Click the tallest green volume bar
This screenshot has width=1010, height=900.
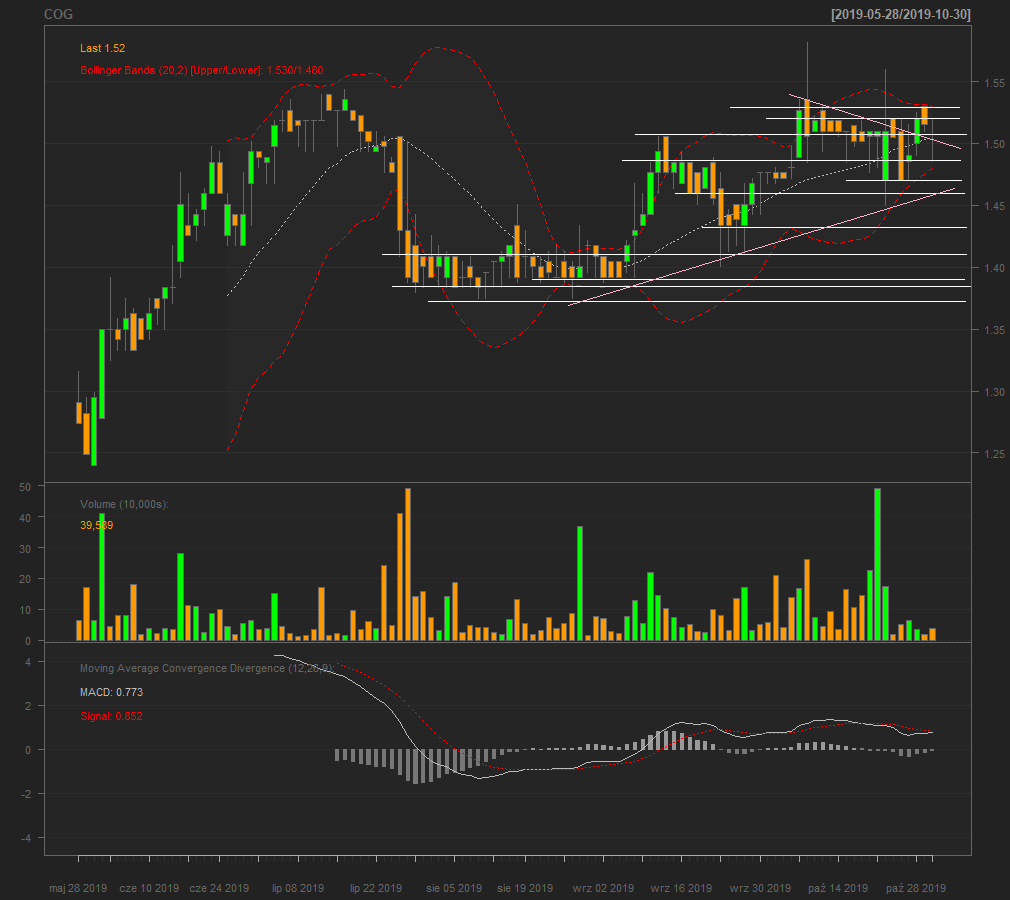(x=877, y=564)
